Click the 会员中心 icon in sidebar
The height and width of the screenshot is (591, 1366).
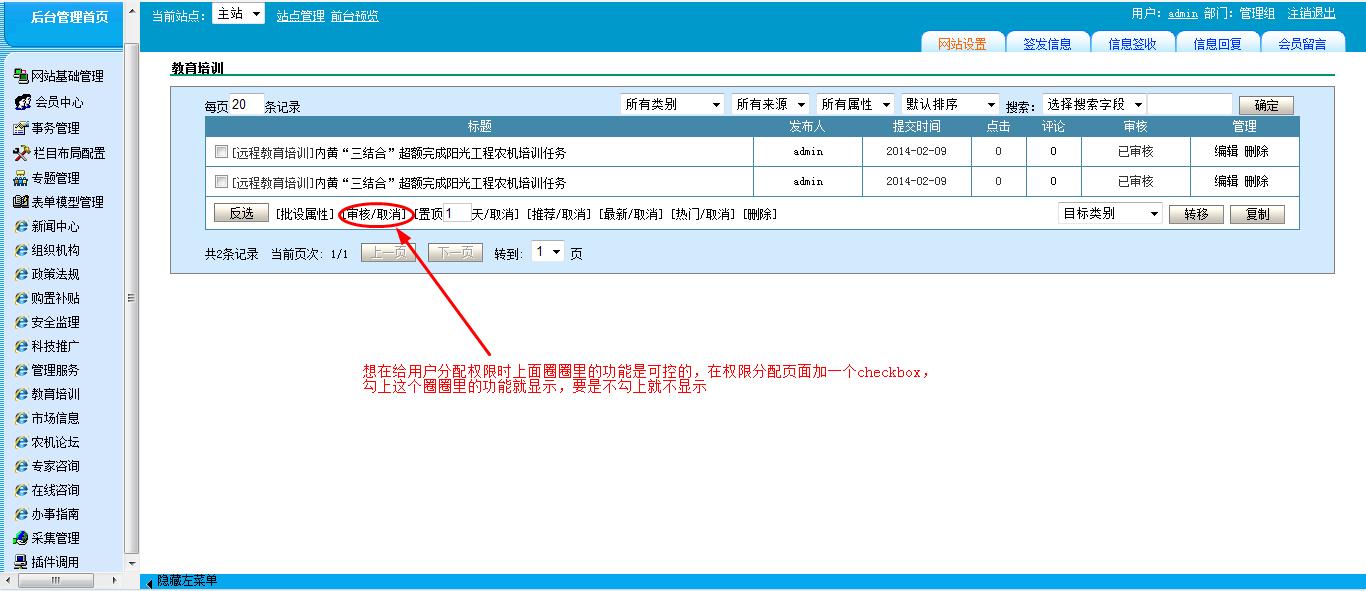(x=23, y=102)
